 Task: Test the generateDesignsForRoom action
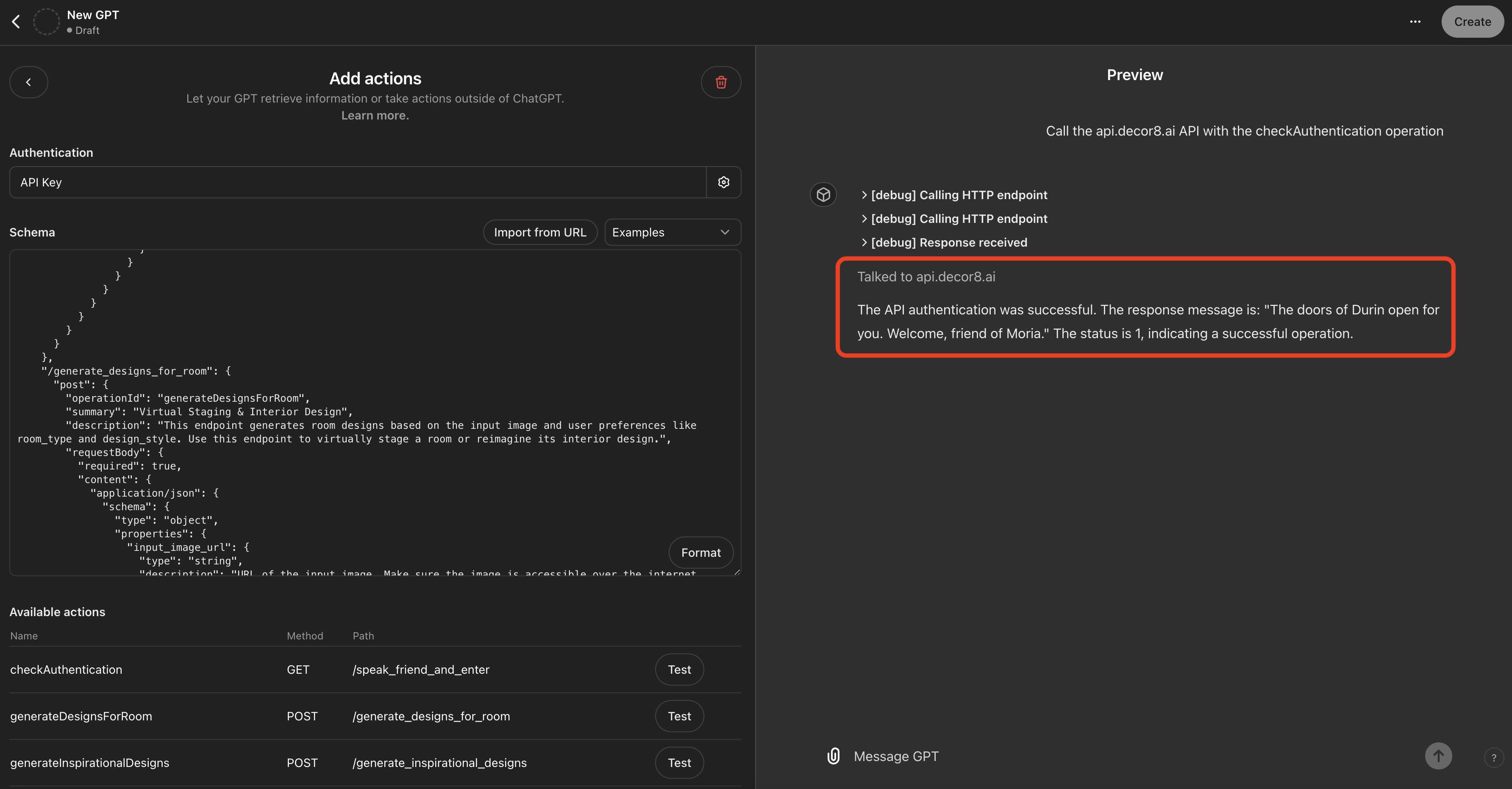point(679,716)
